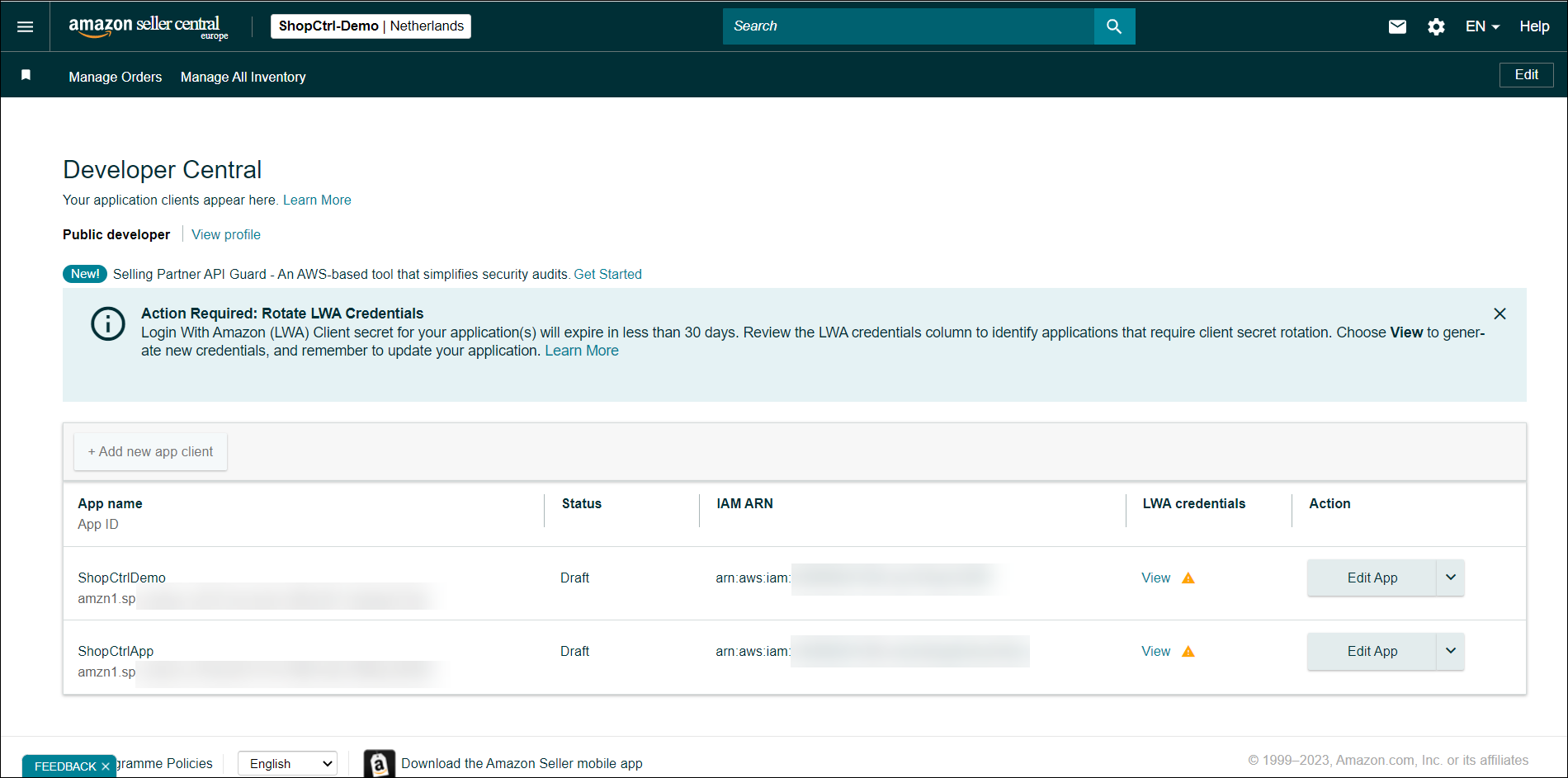Close the FEEDBACK tab
The width and height of the screenshot is (1568, 778).
[106, 766]
